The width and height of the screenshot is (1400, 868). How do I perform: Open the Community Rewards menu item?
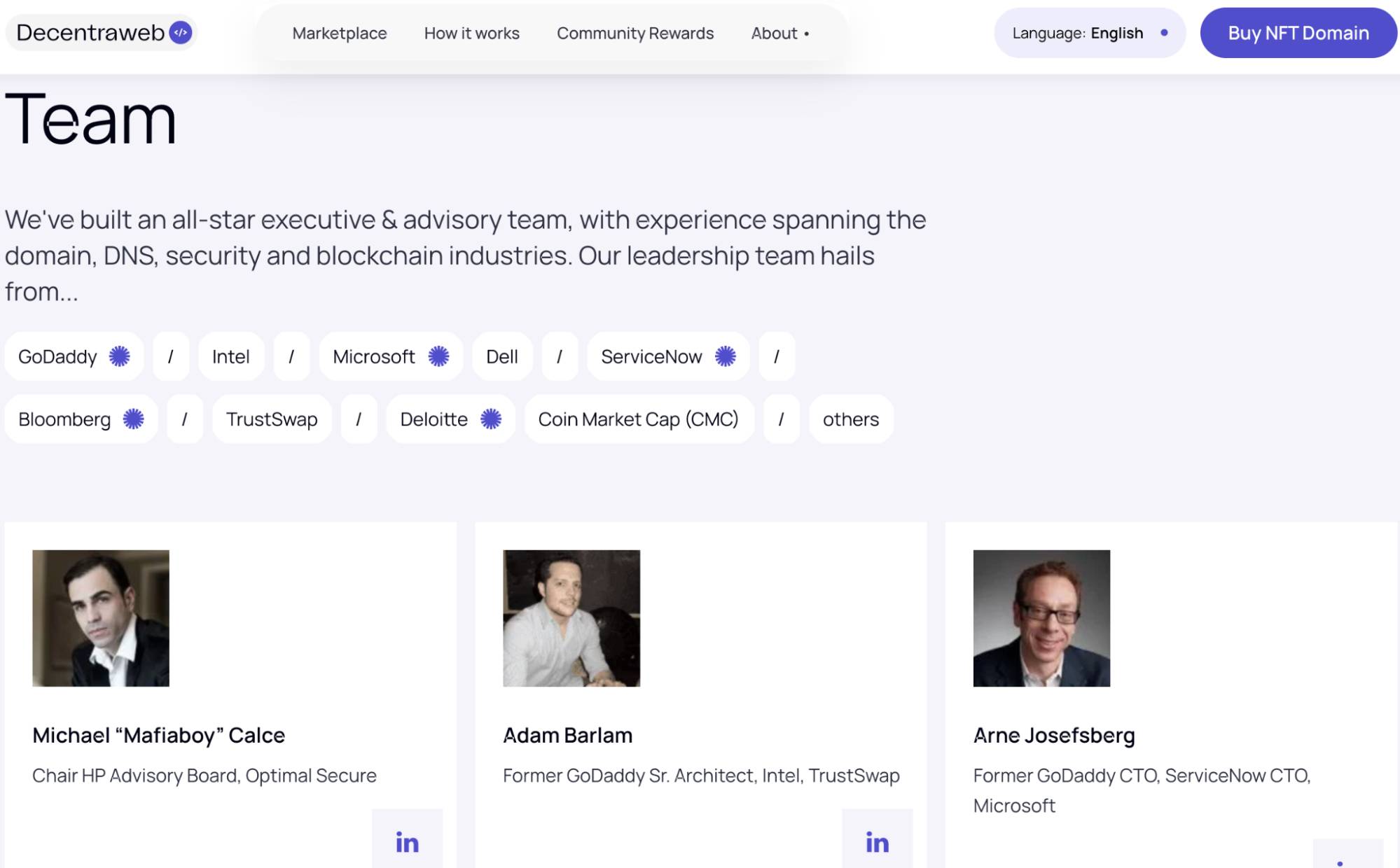[635, 33]
